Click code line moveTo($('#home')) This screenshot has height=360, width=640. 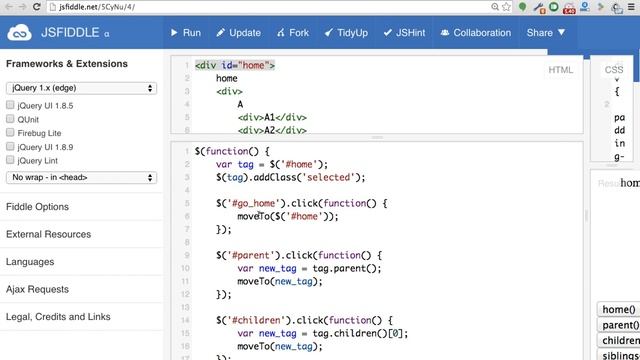[288, 216]
